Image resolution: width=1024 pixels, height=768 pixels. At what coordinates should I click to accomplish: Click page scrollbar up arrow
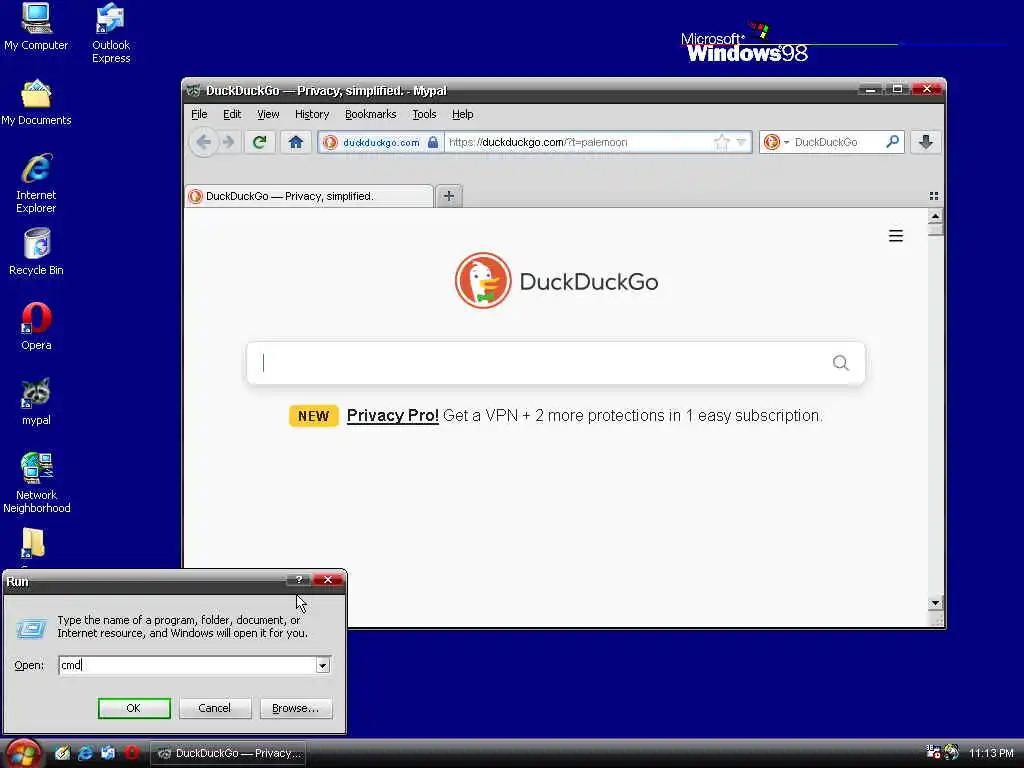[935, 216]
